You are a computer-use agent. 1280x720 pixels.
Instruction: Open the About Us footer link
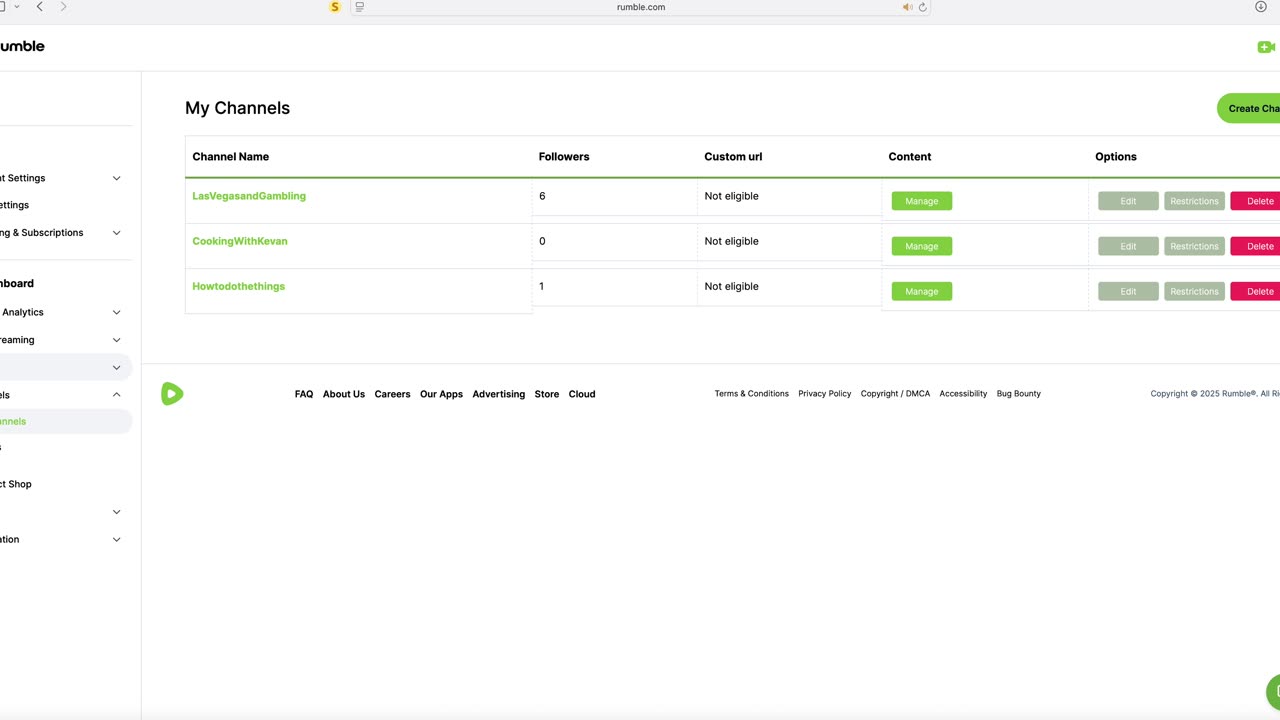coord(344,394)
